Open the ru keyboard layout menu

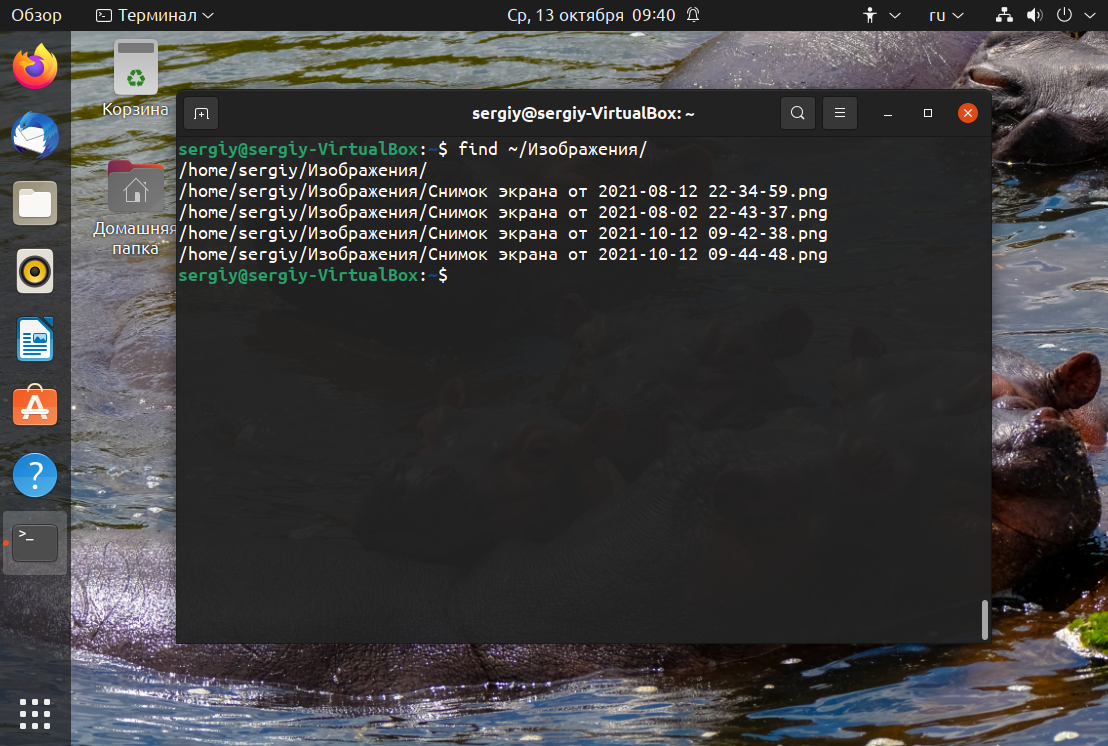point(946,15)
